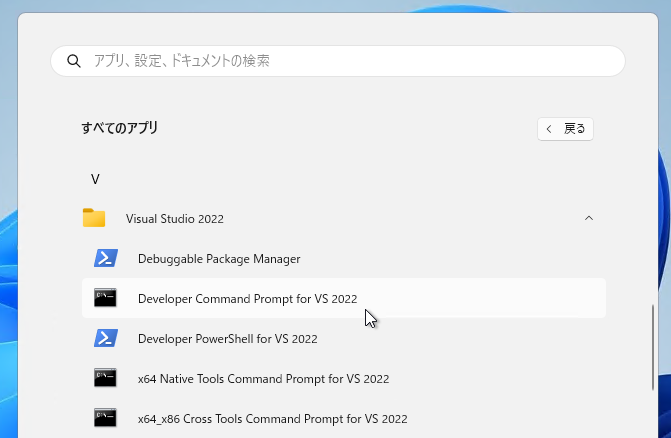Click the app list scrollbar thumb
Screen dimensions: 671x438
(653, 347)
